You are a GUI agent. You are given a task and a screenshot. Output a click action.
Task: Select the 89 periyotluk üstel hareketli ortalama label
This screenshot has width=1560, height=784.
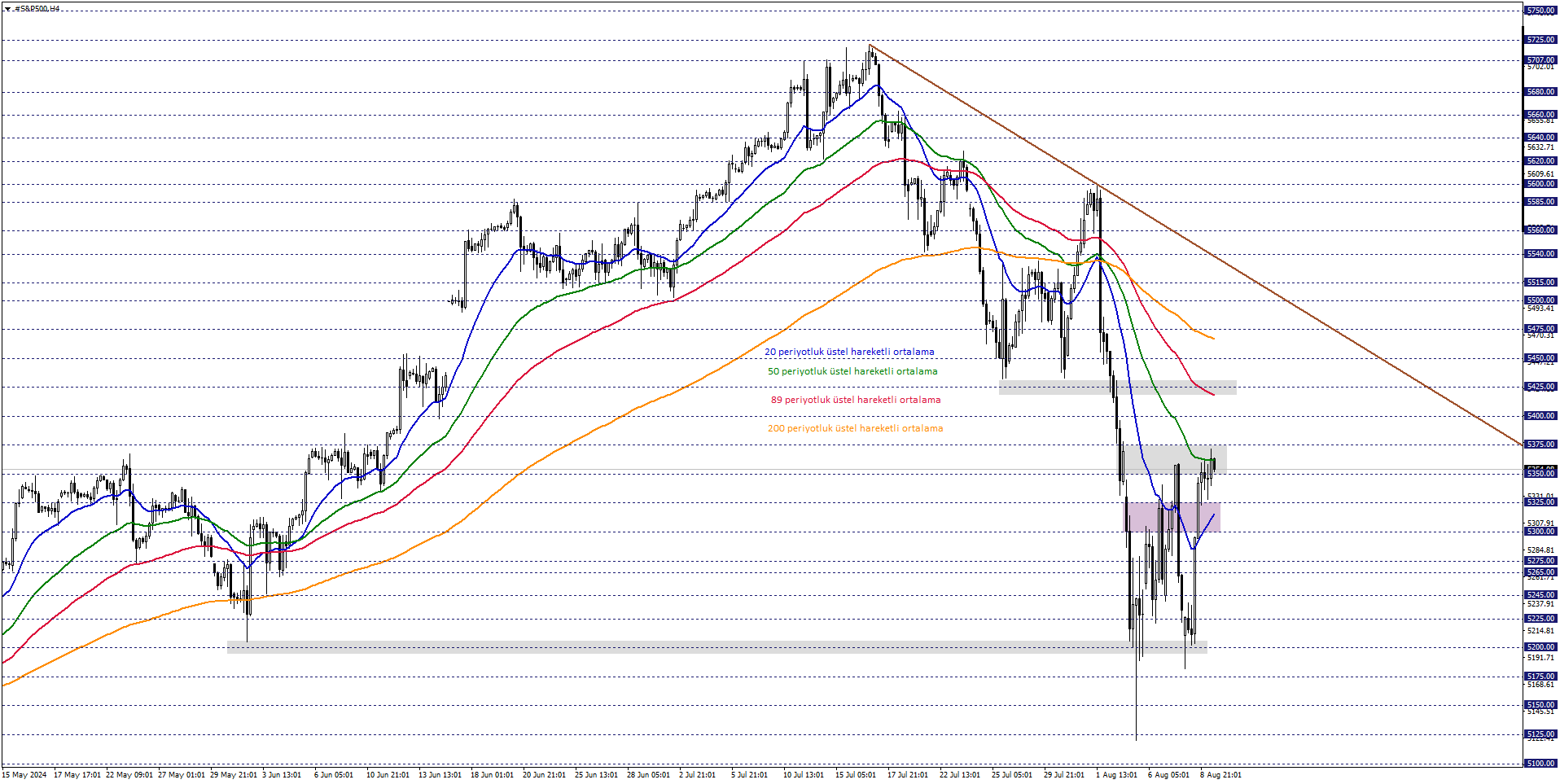pyautogui.click(x=856, y=400)
